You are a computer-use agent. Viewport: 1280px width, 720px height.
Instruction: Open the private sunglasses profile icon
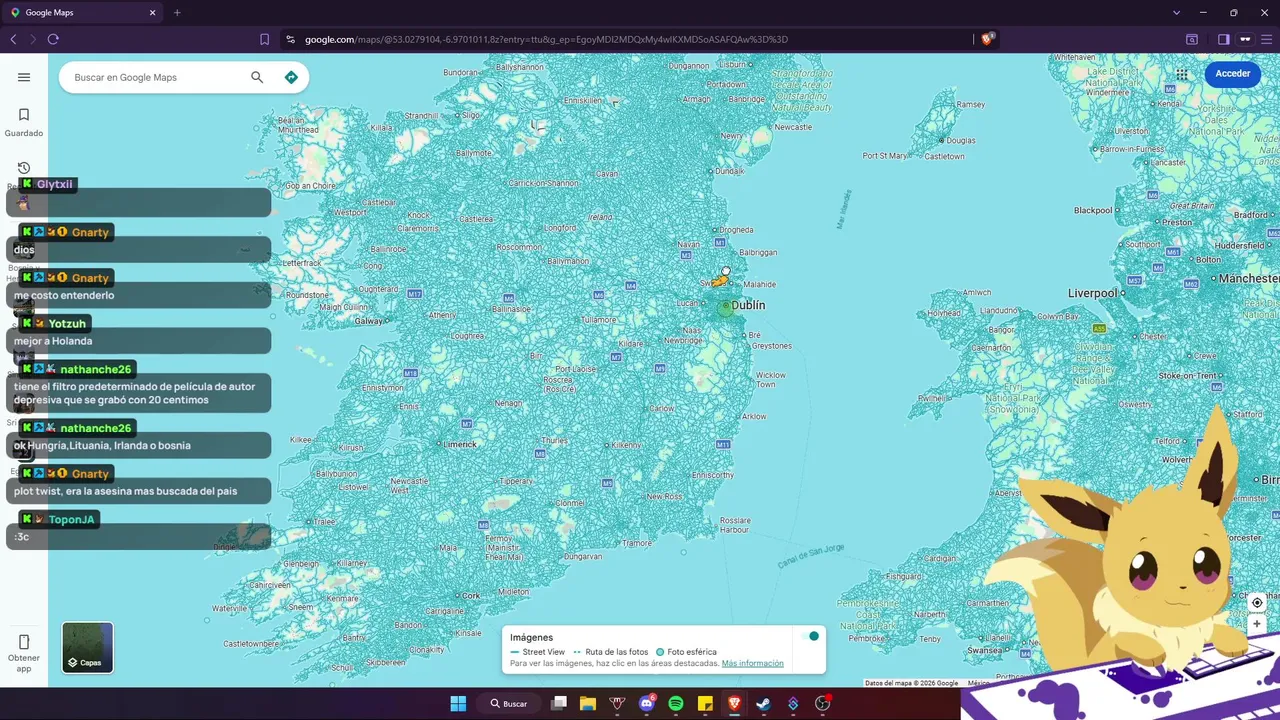[1245, 39]
